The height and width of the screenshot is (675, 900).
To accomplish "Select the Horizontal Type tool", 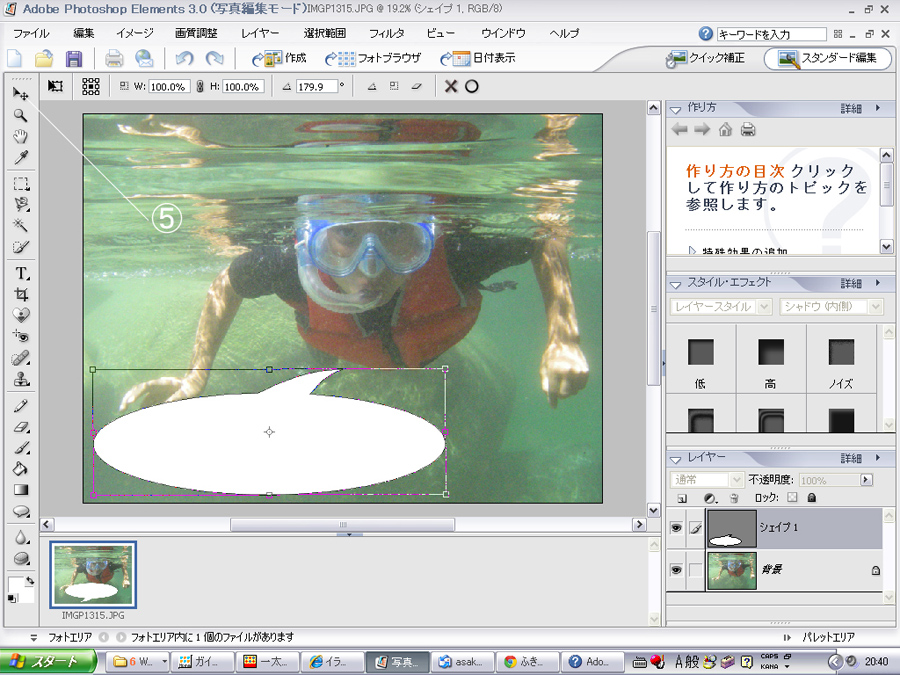I will [x=20, y=273].
